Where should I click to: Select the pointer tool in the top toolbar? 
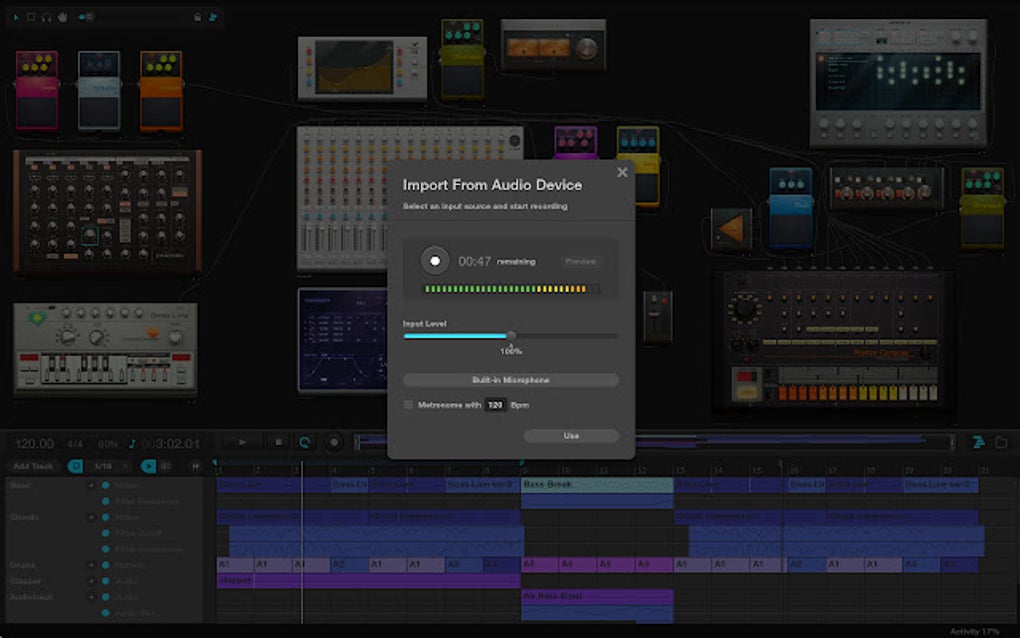point(17,17)
